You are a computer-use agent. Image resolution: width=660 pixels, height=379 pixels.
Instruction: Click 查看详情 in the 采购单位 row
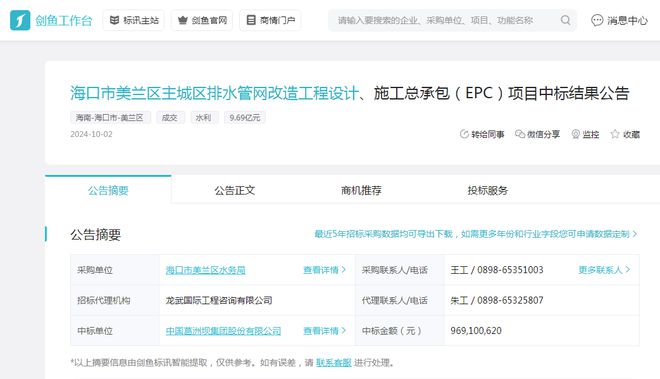325,270
